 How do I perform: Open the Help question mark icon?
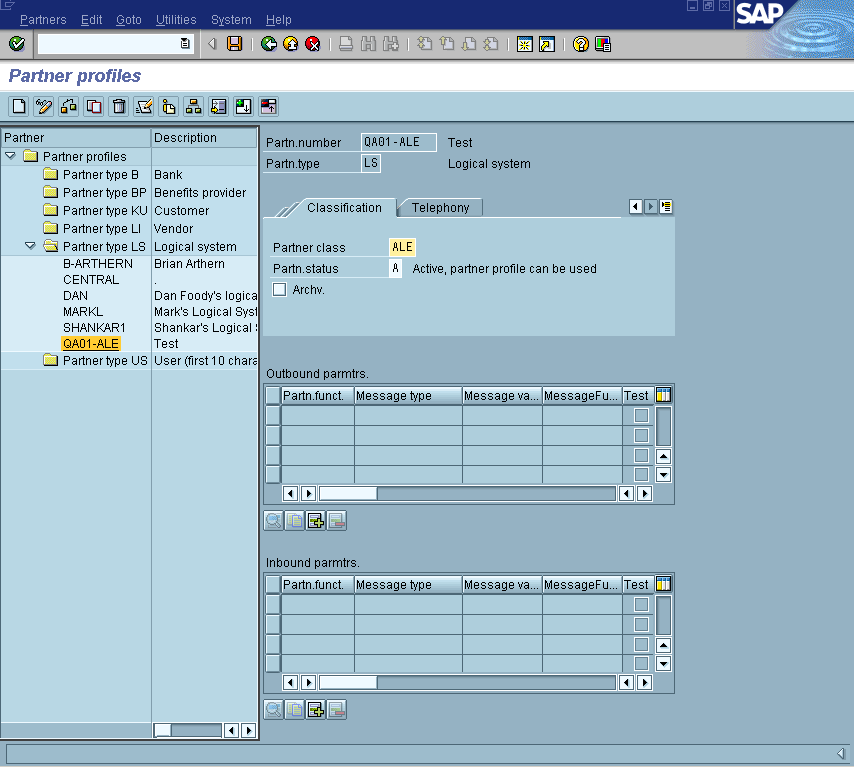581,44
